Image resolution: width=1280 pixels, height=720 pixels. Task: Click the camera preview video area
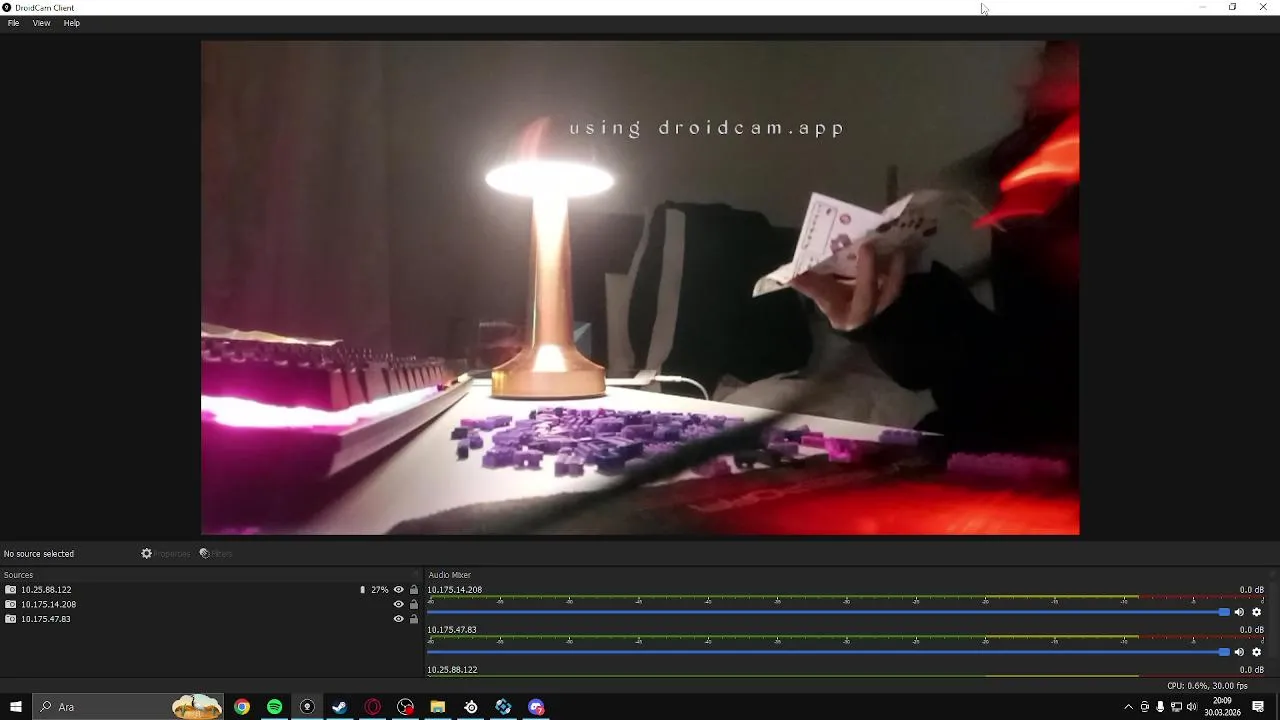coord(640,288)
